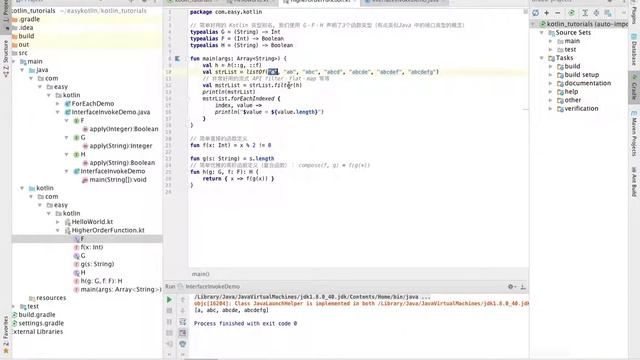Open Run panel settings gear icon
Image resolution: width=640 pixels, height=360 pixels.
point(511,287)
